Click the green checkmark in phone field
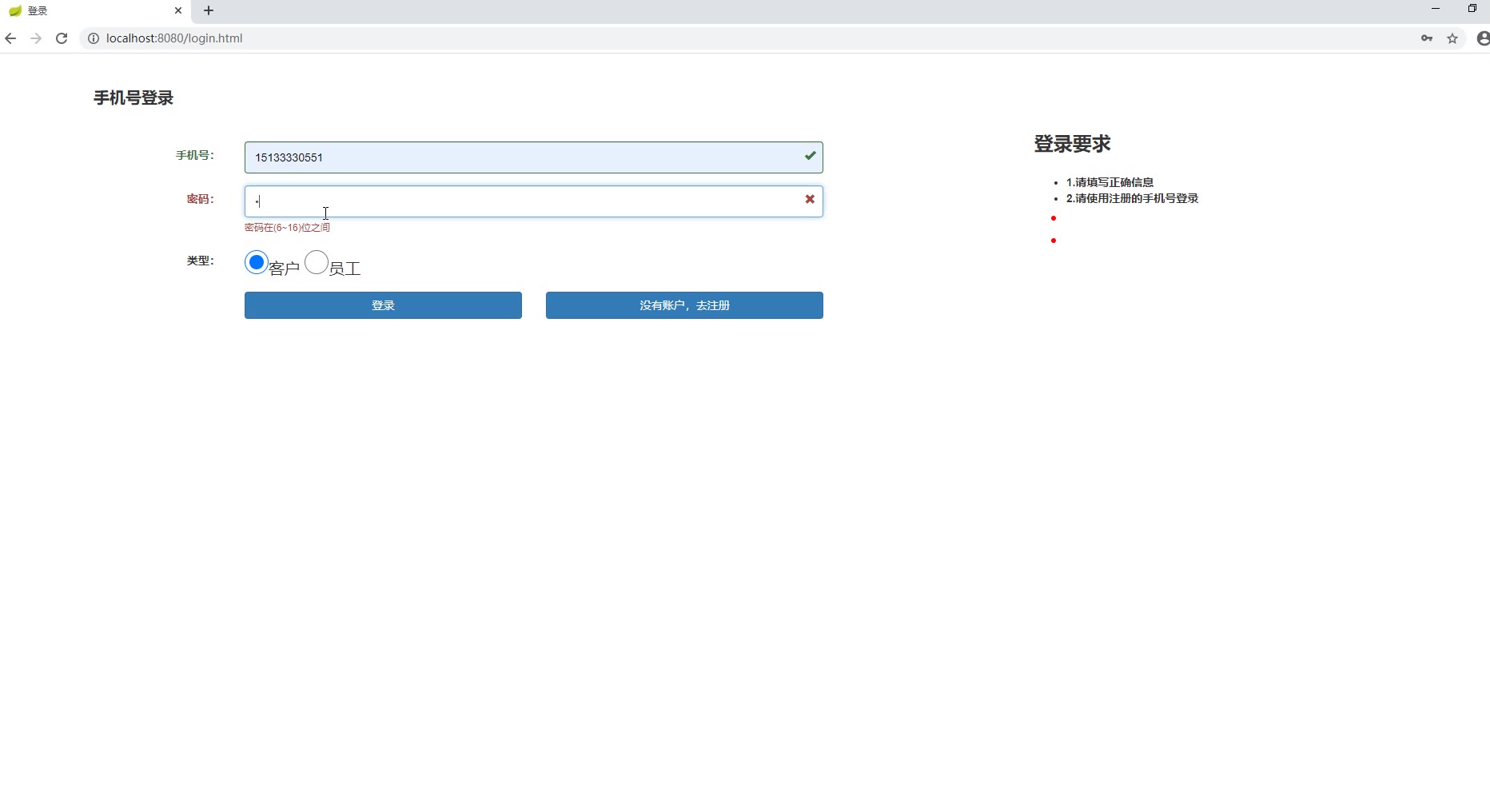 pos(810,156)
